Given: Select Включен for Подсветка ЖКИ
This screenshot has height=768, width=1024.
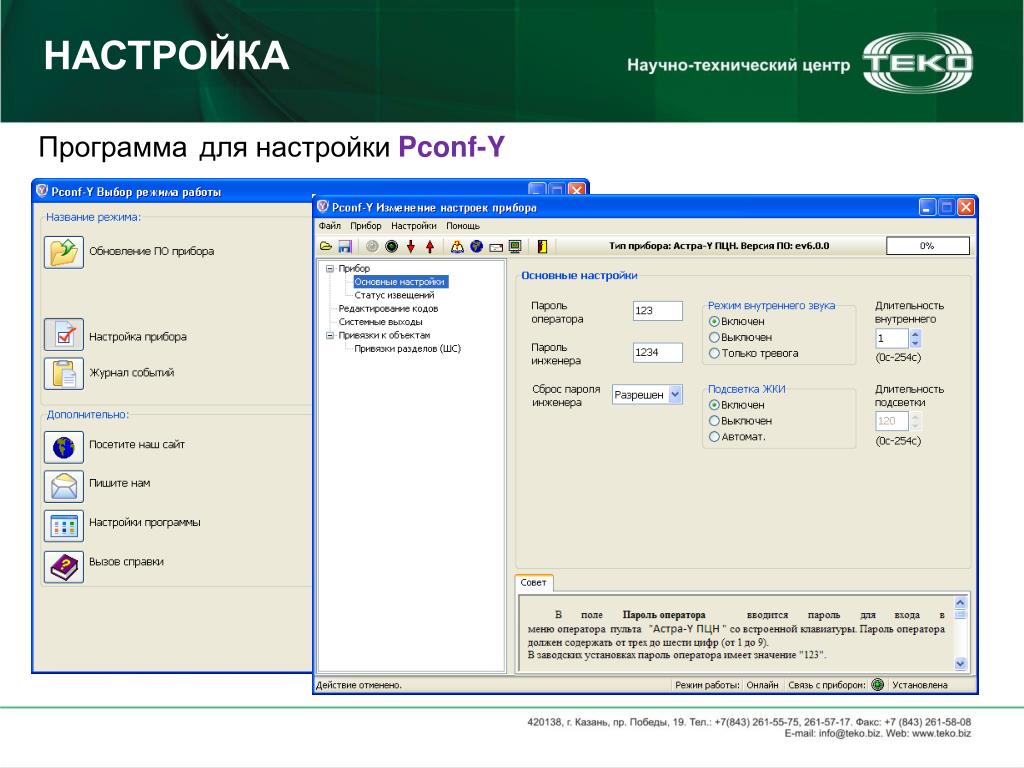Looking at the screenshot, I should point(714,405).
